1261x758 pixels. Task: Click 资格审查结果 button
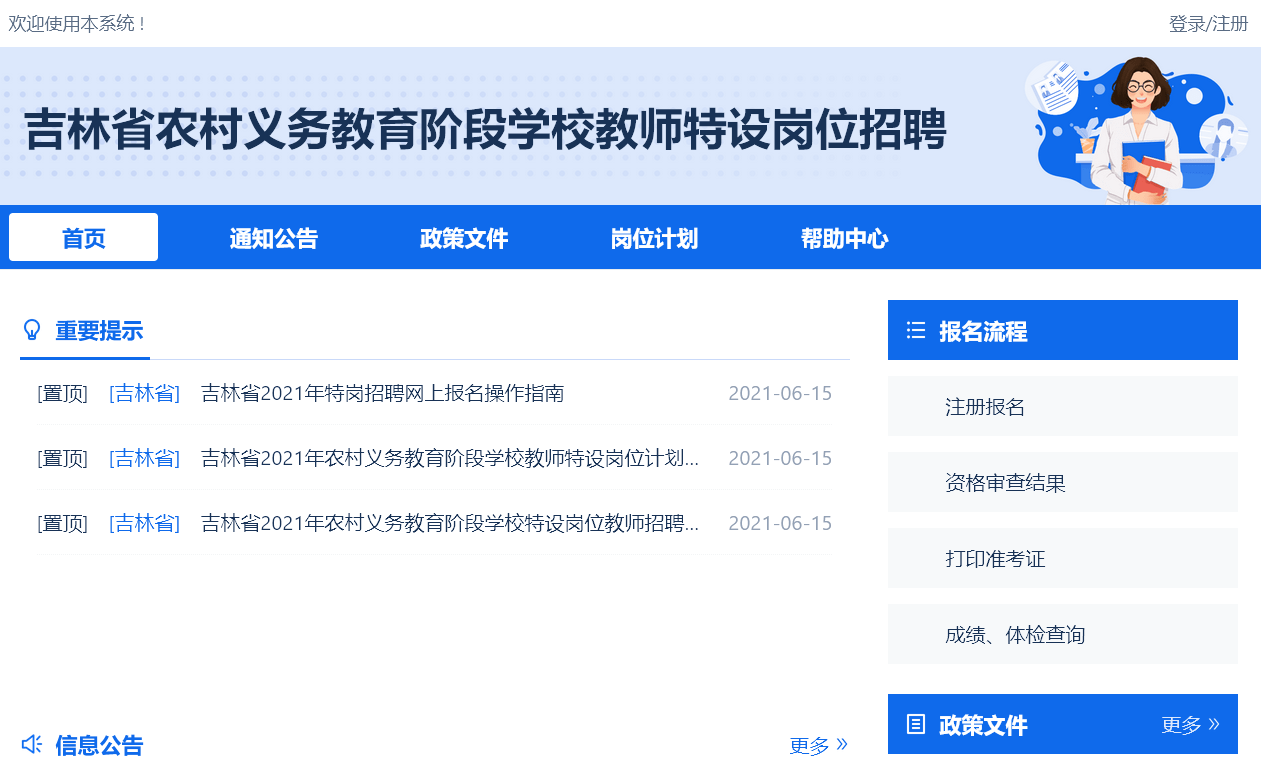(x=1063, y=482)
